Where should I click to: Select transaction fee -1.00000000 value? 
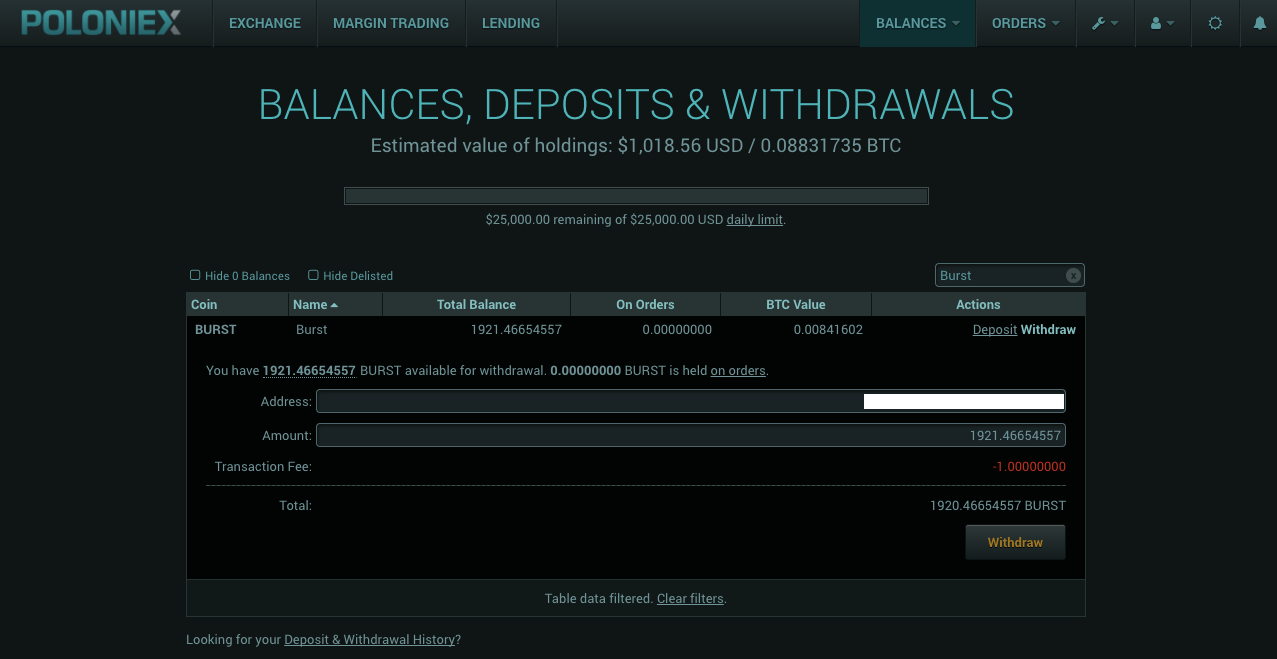1029,467
